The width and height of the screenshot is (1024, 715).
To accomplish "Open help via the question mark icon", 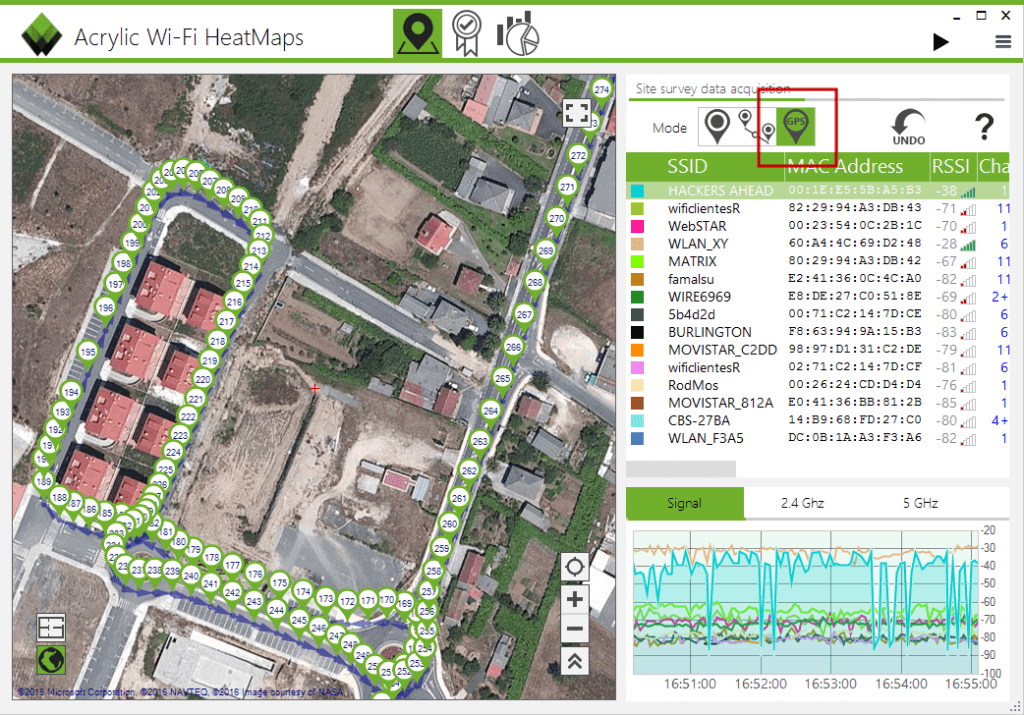I will coord(984,127).
